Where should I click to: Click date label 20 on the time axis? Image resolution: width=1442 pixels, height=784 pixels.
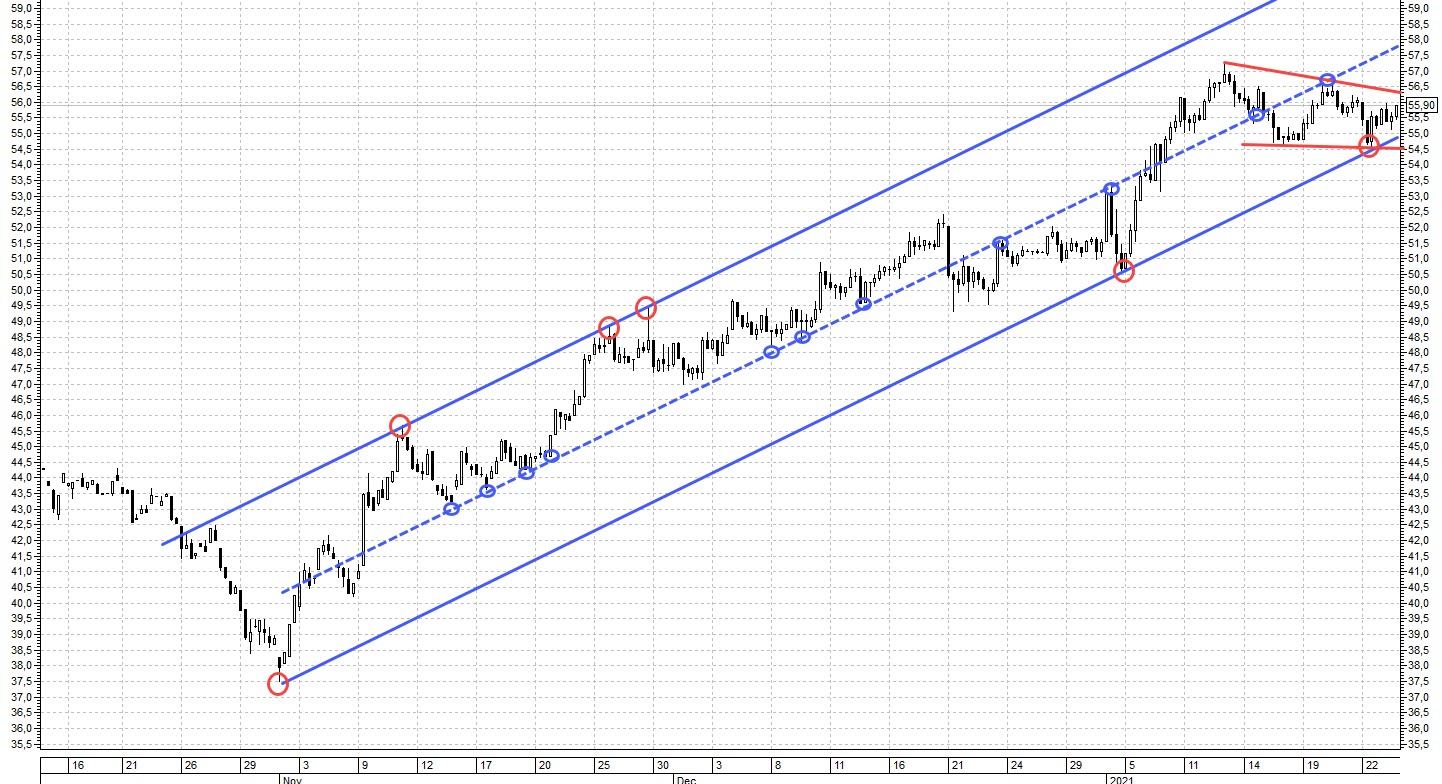tap(545, 765)
